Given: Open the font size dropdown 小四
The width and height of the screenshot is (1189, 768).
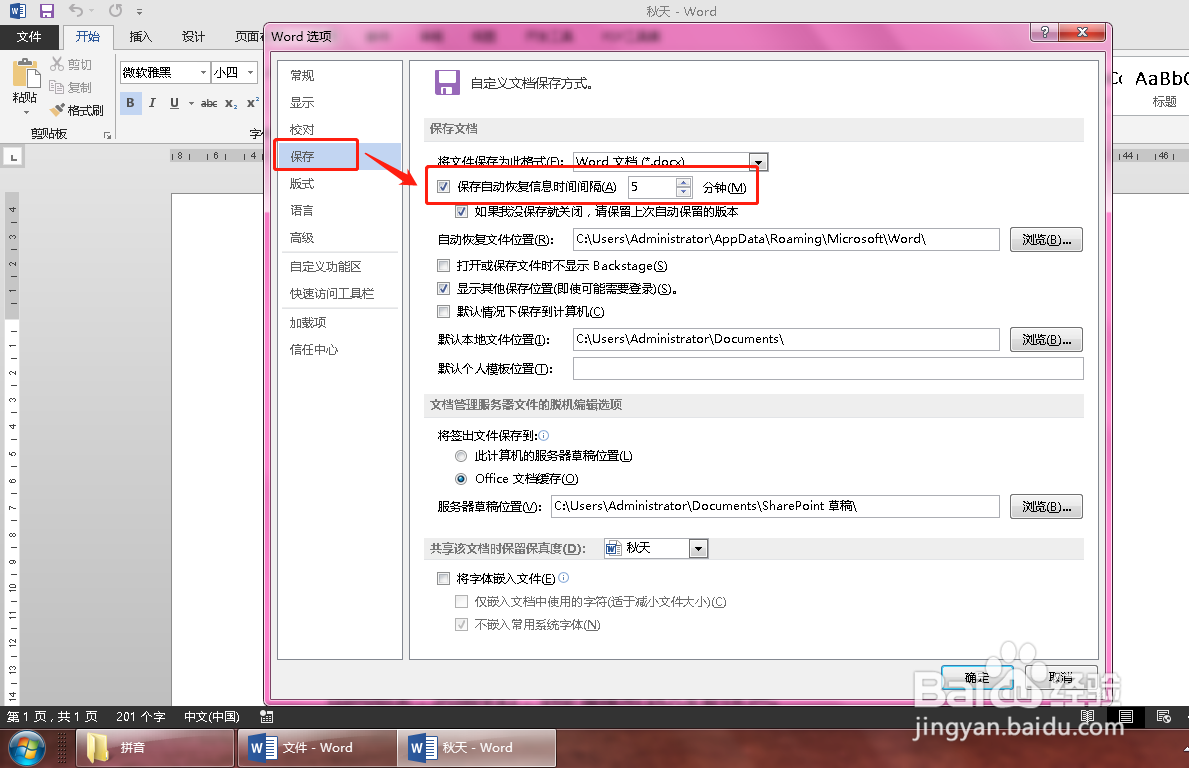Looking at the screenshot, I should (250, 72).
